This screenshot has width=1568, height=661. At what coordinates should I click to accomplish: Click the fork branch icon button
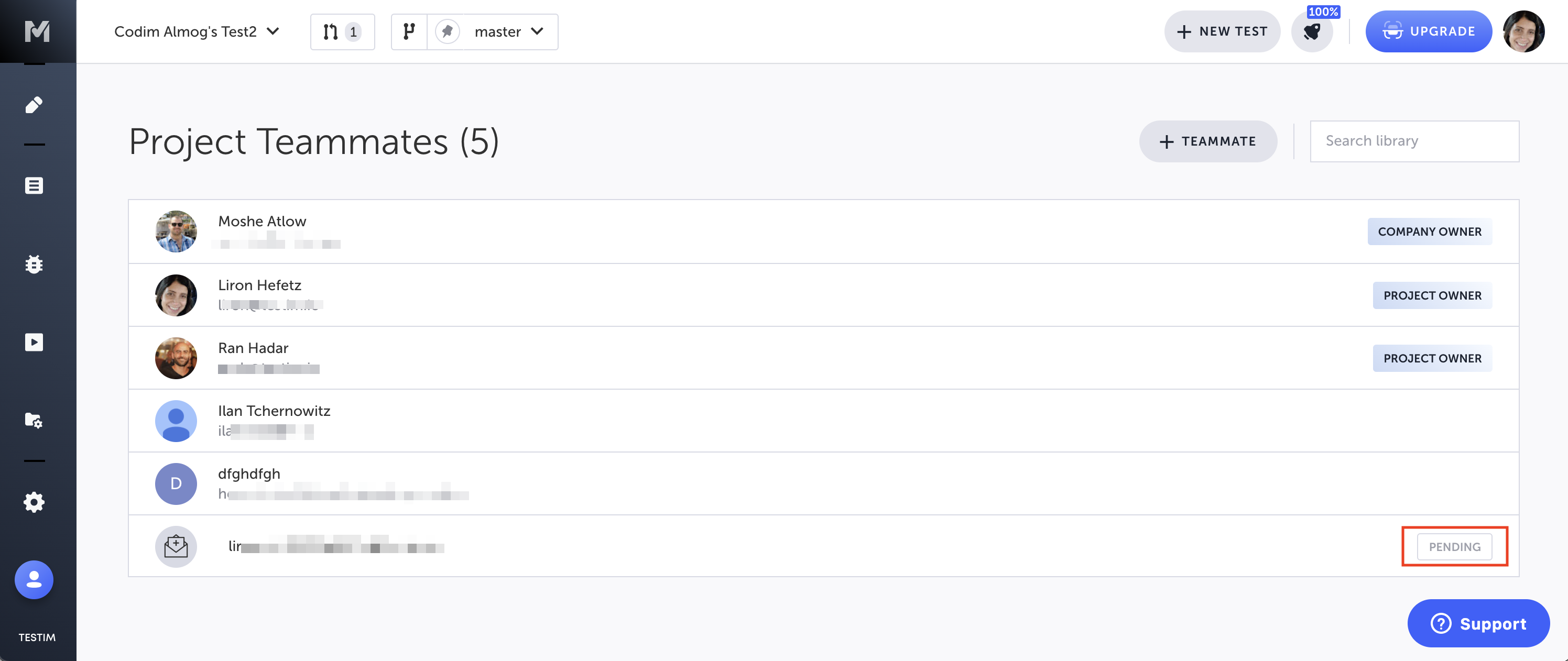pyautogui.click(x=409, y=31)
